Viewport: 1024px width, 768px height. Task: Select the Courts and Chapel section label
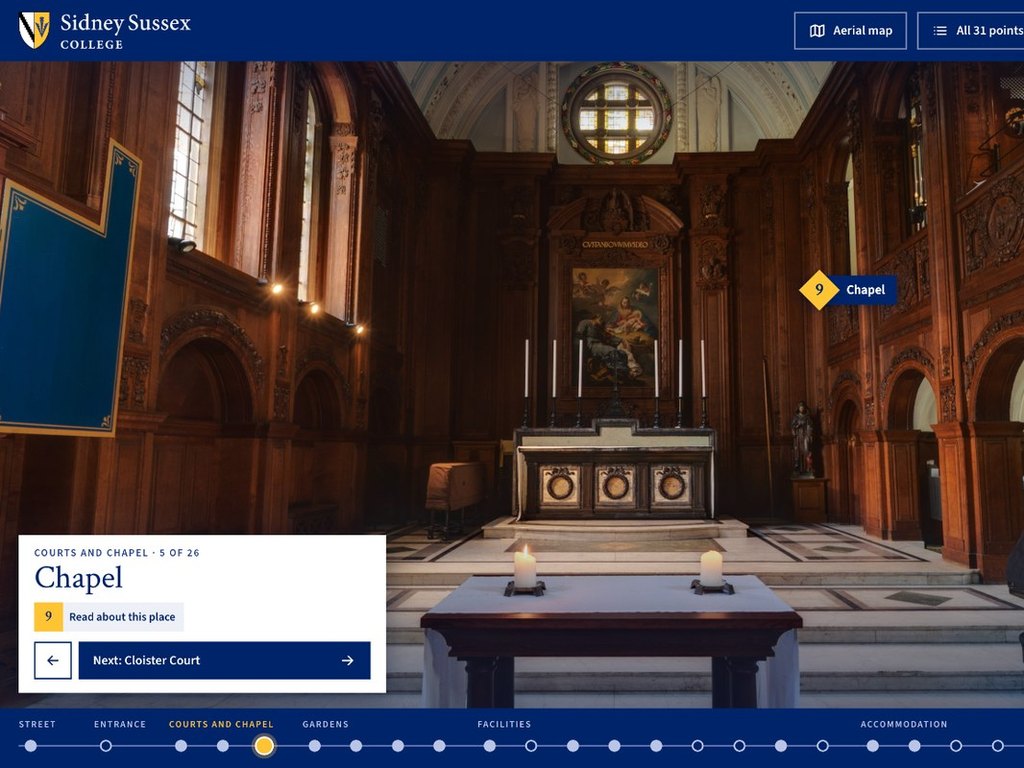[x=221, y=724]
